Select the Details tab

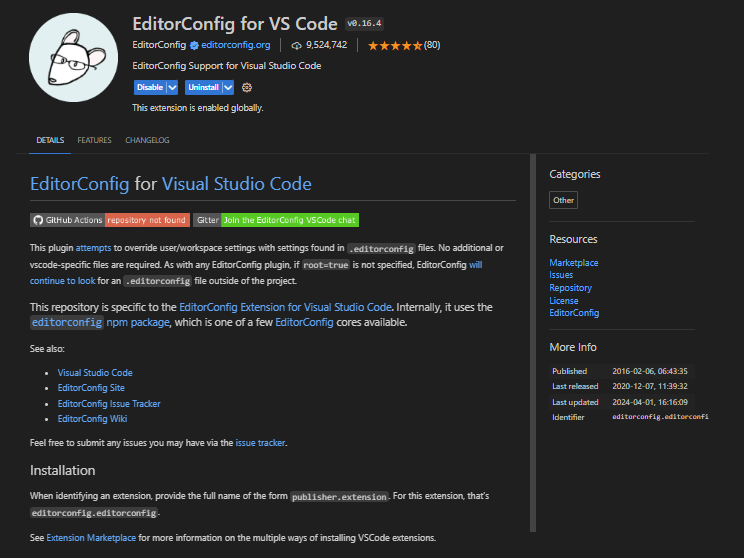point(50,140)
